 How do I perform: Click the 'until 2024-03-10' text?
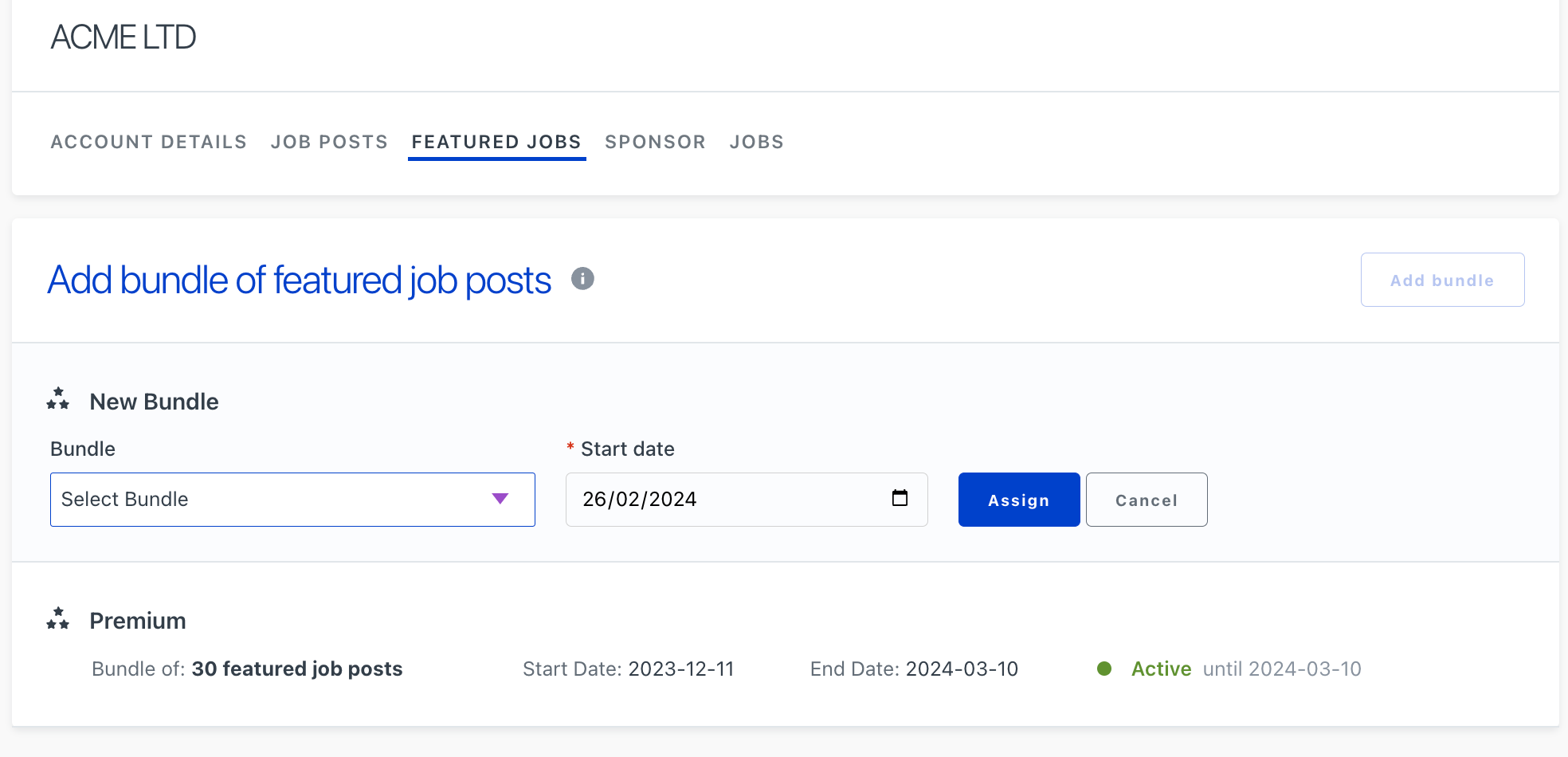[1282, 669]
